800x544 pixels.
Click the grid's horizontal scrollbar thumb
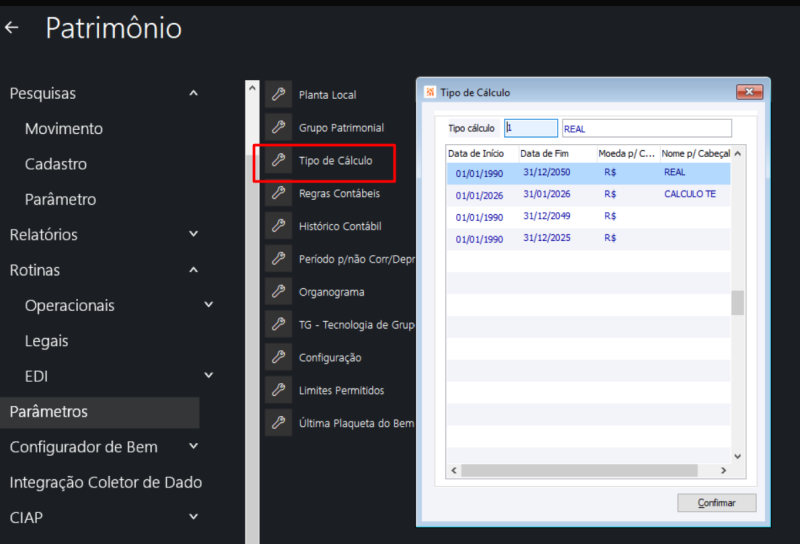[x=580, y=471]
